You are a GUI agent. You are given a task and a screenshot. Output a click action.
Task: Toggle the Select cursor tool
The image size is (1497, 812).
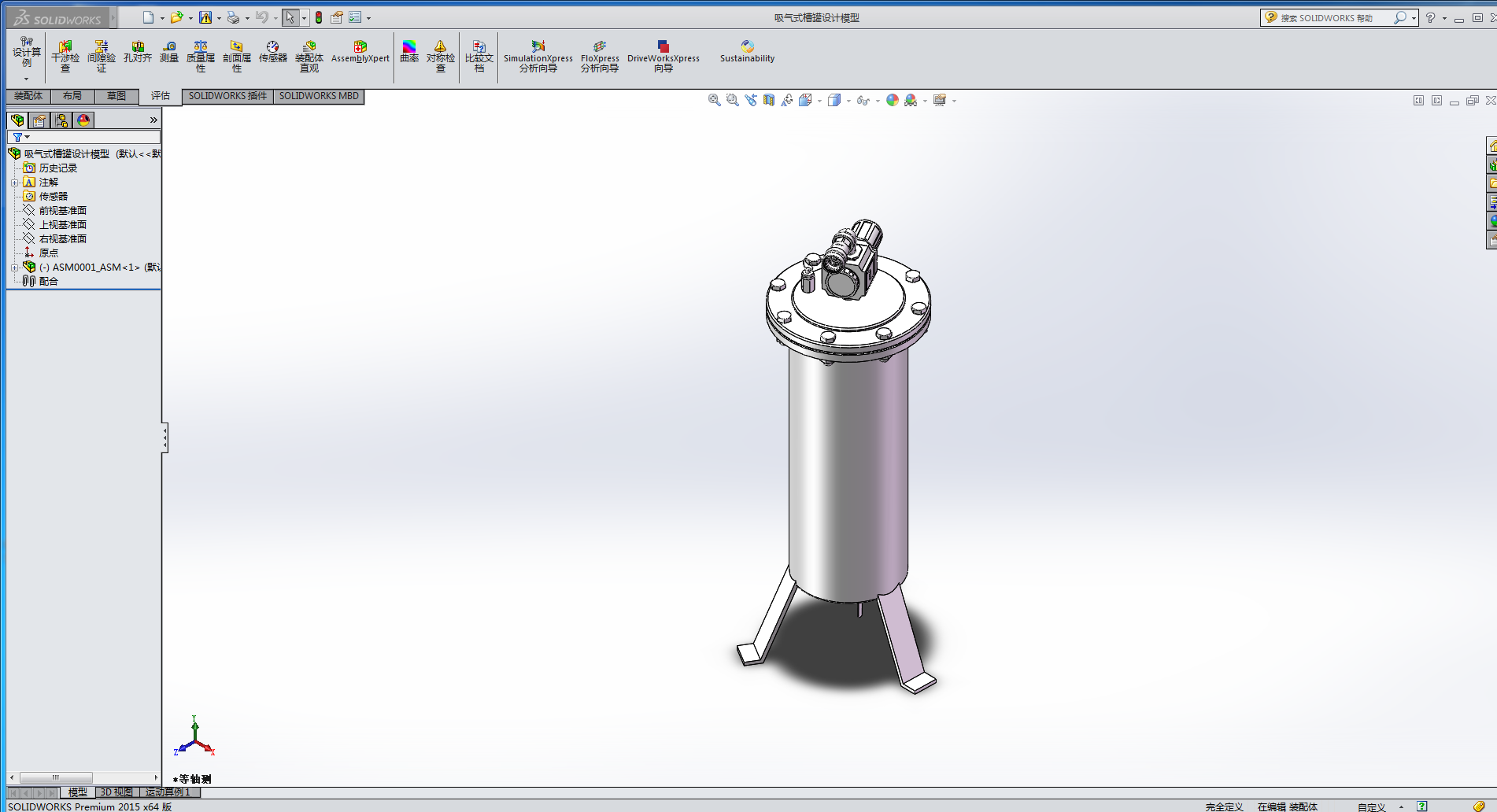[290, 17]
